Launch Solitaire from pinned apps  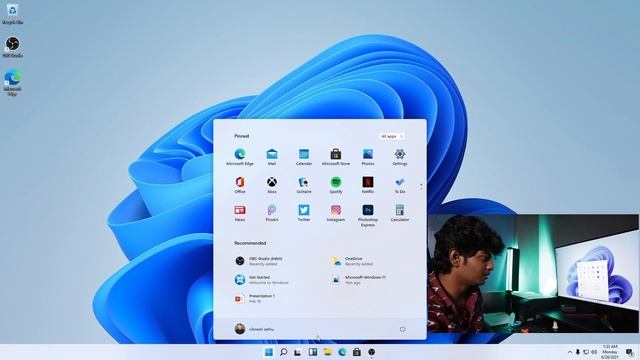[x=304, y=185]
